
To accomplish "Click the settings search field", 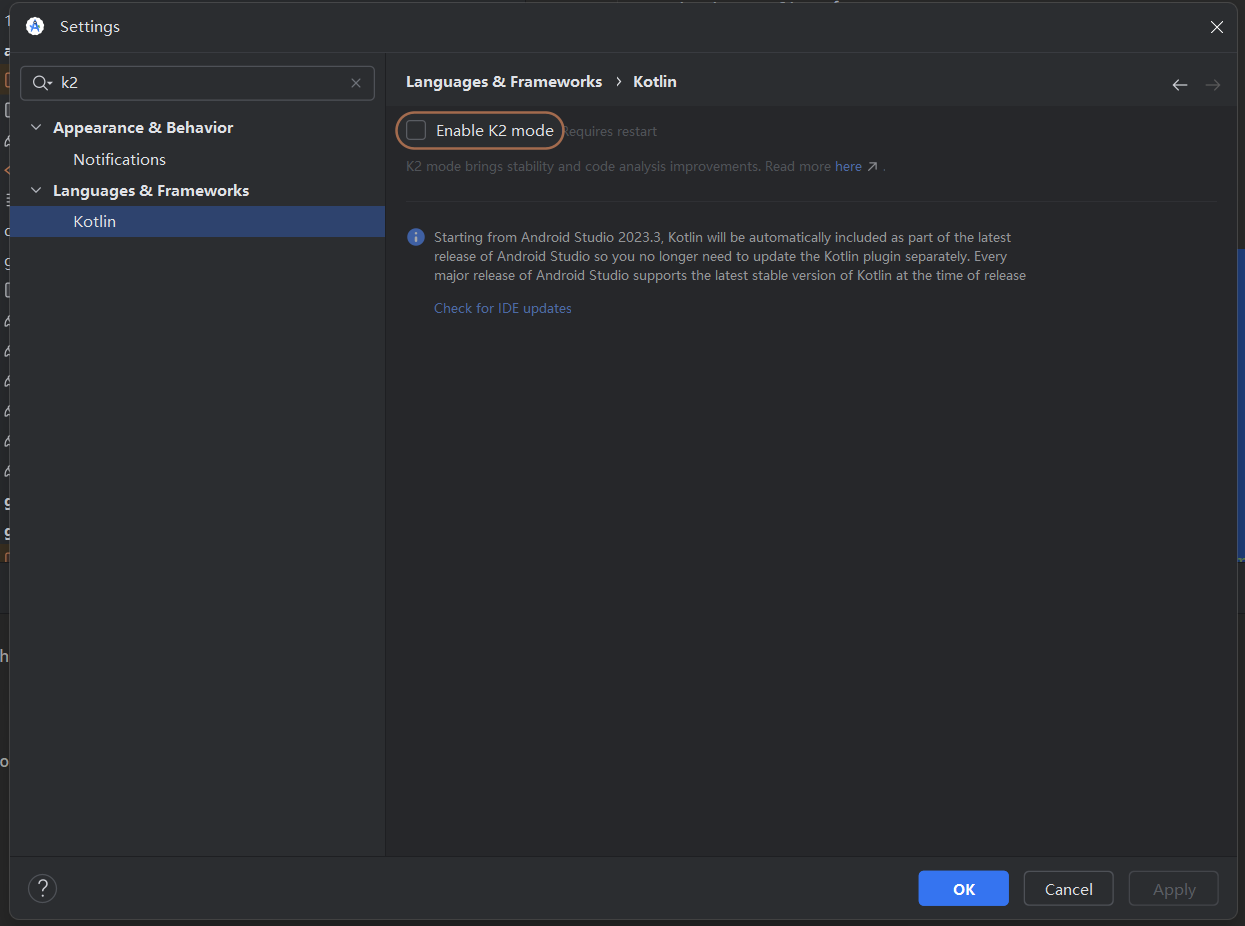I will [197, 83].
